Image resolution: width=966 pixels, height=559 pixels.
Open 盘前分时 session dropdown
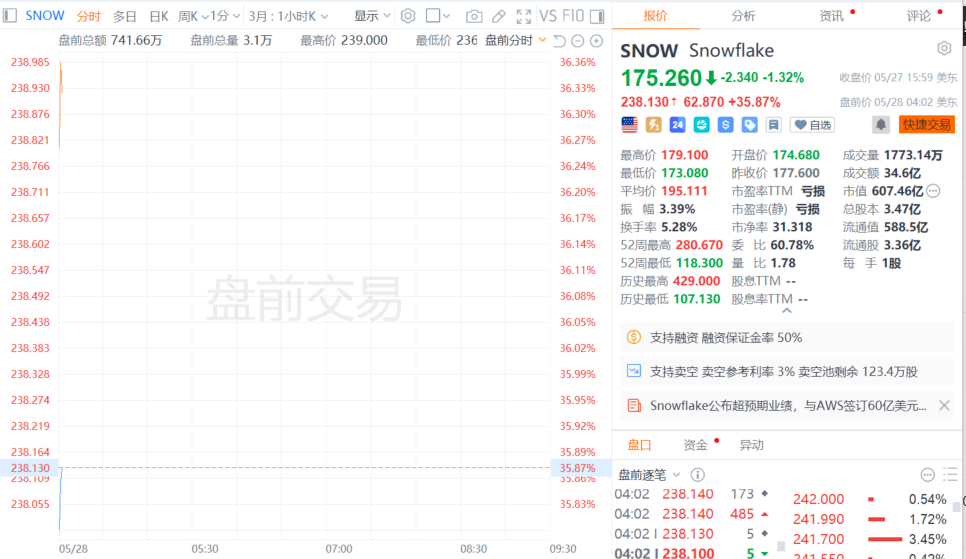(x=516, y=41)
